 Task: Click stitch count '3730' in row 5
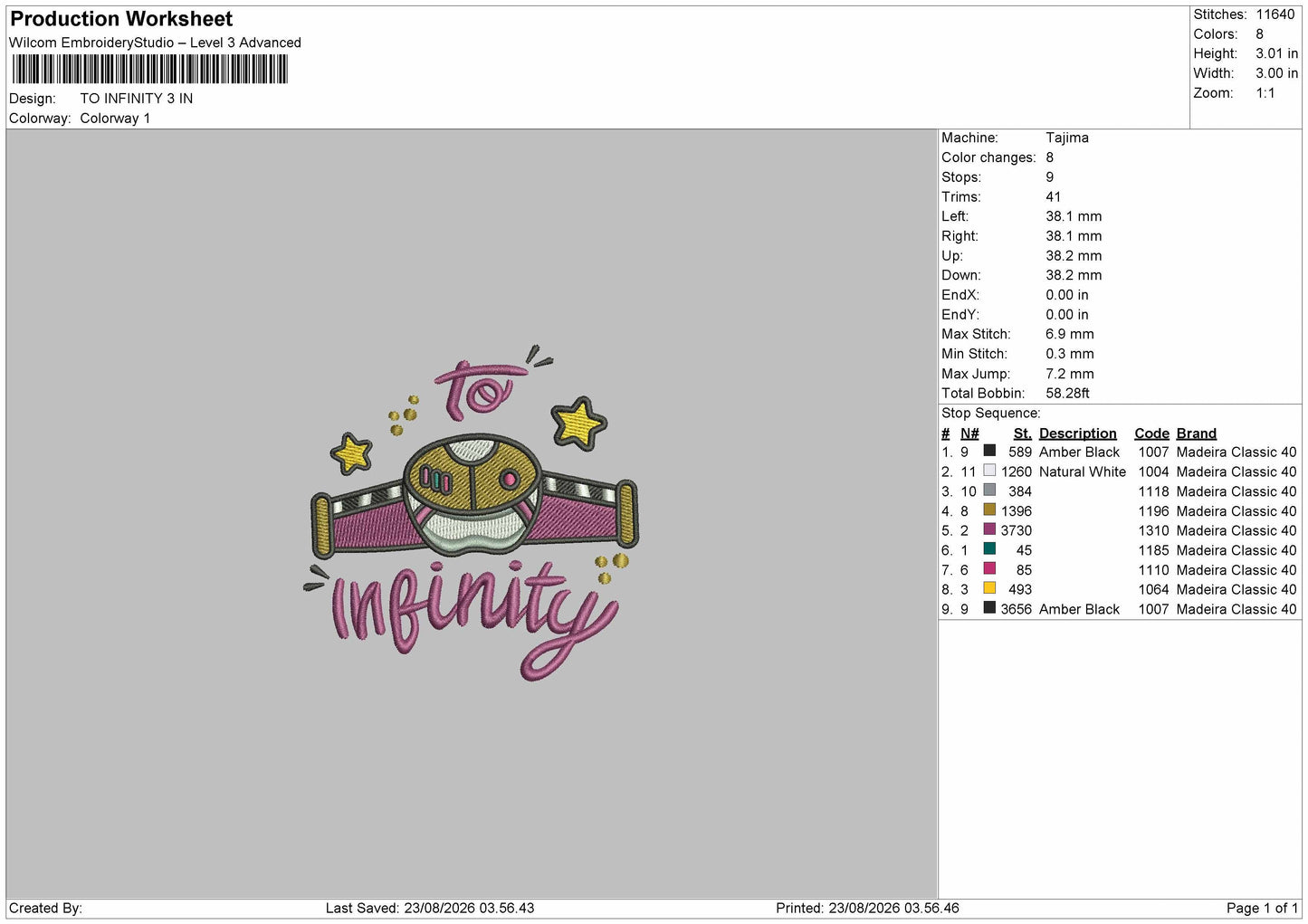1017,530
